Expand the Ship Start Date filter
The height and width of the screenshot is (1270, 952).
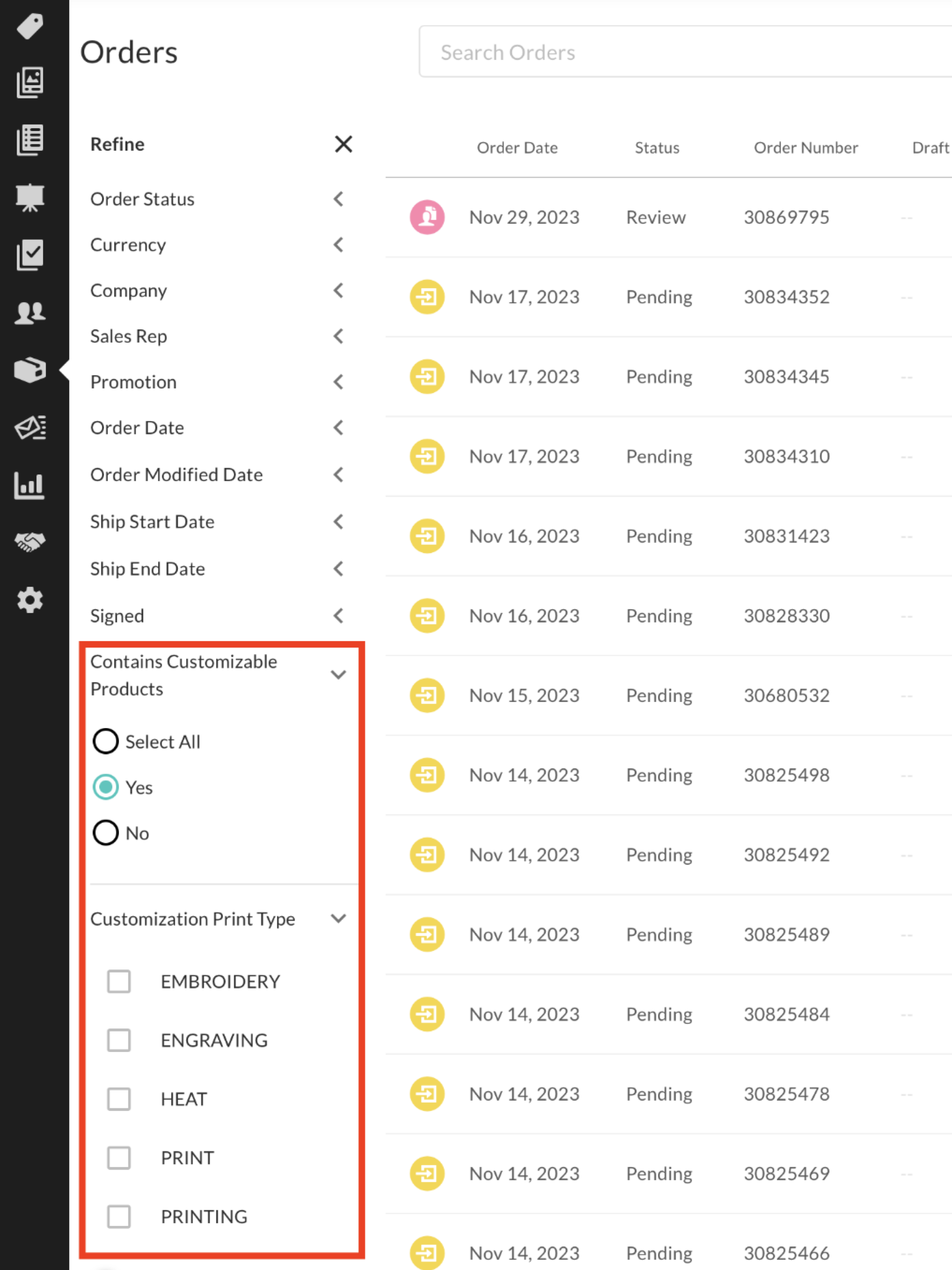click(338, 522)
